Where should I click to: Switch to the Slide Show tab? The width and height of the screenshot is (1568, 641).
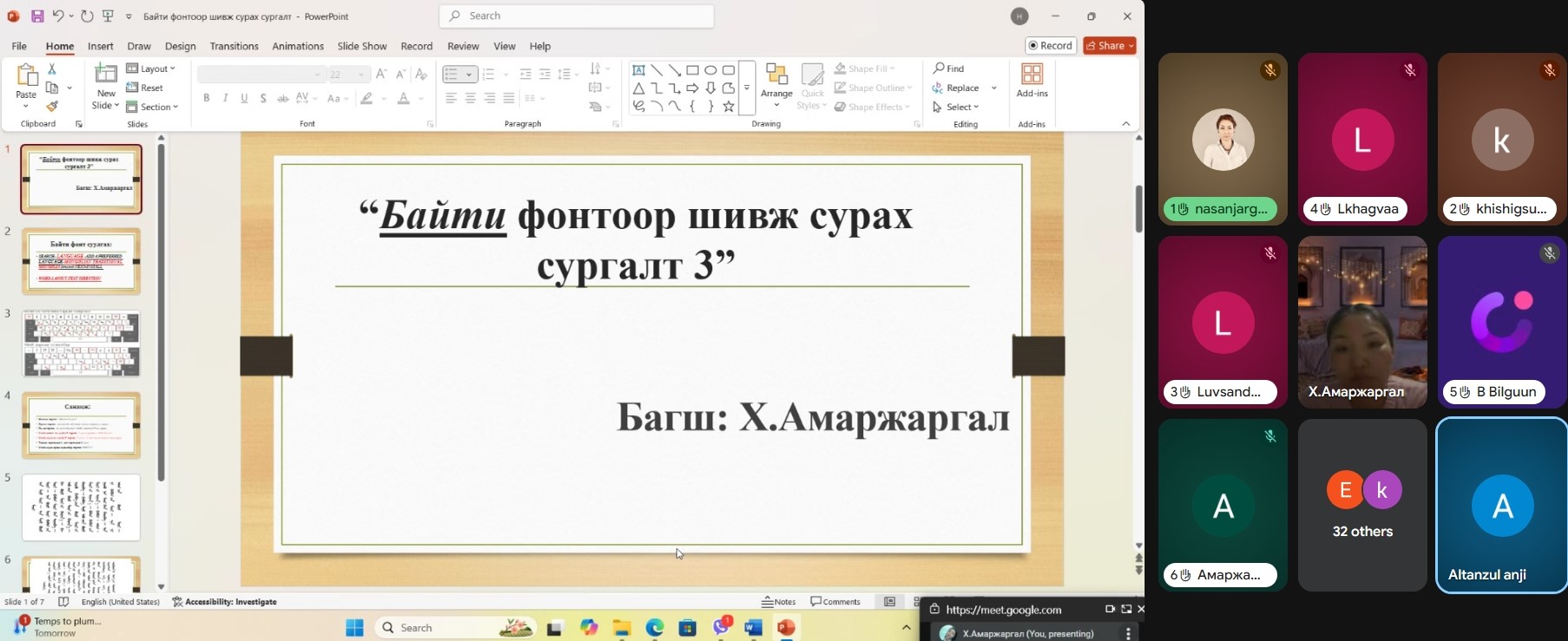pyautogui.click(x=362, y=46)
